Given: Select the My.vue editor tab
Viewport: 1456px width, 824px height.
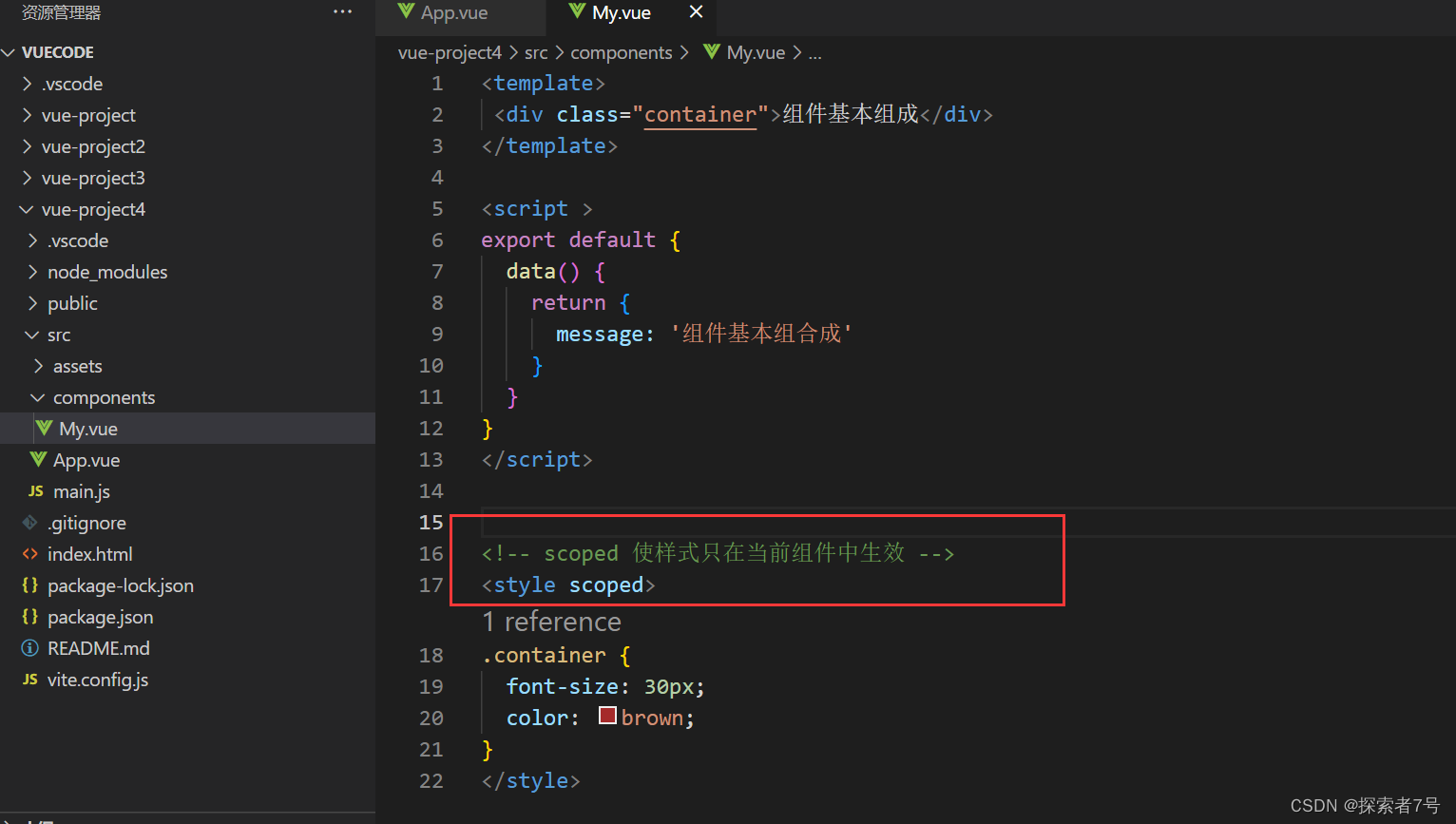Looking at the screenshot, I should click(x=622, y=12).
